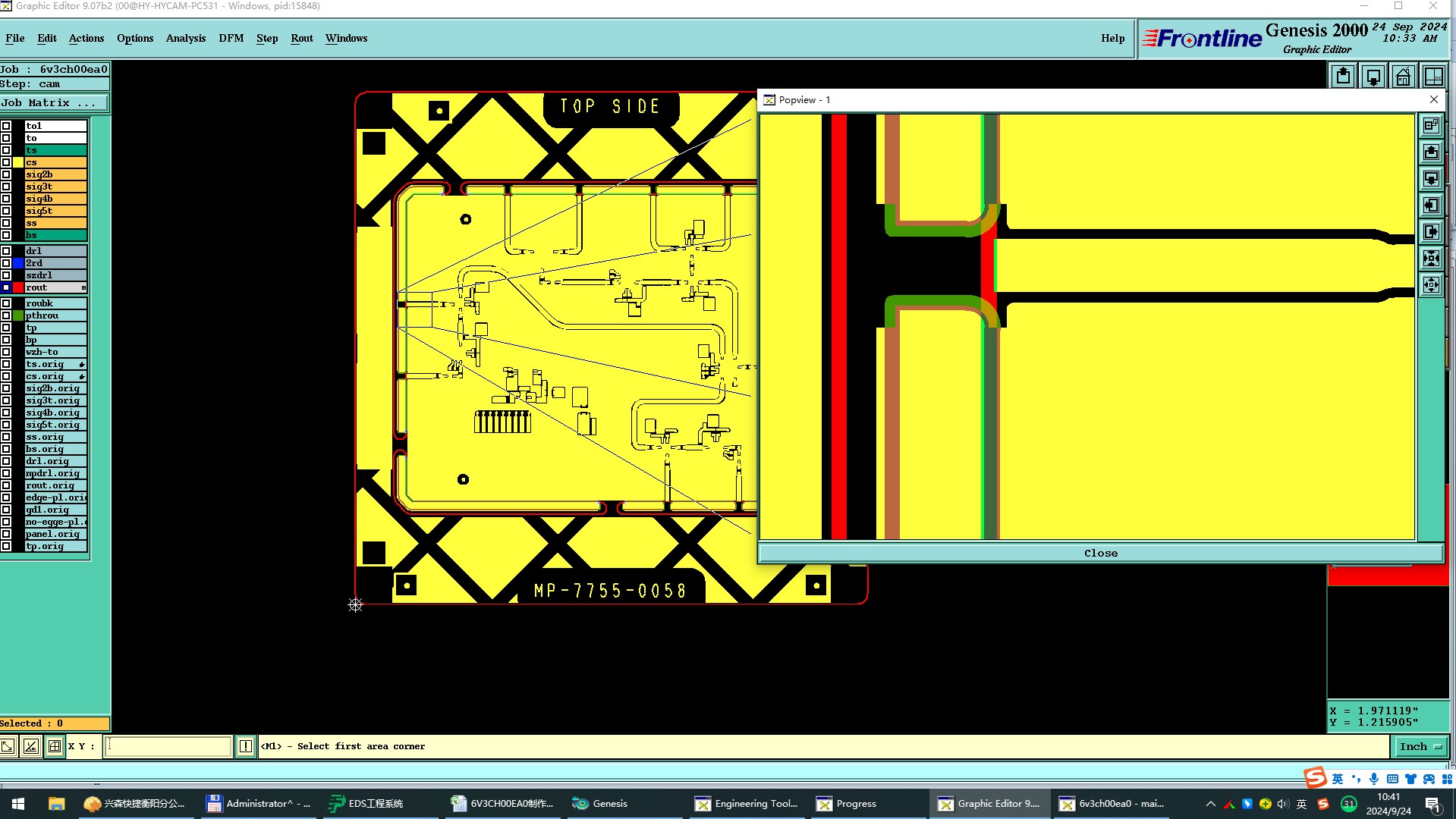1456x819 pixels.
Task: Select layer name sig5t
Action: (56, 211)
